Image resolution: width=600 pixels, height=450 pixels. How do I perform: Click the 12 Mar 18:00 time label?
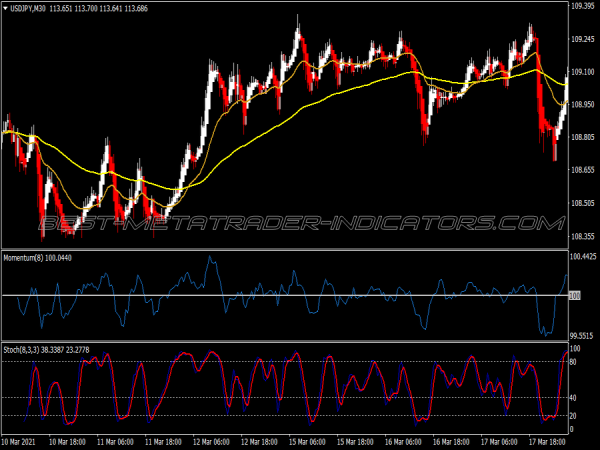pyautogui.click(x=259, y=442)
